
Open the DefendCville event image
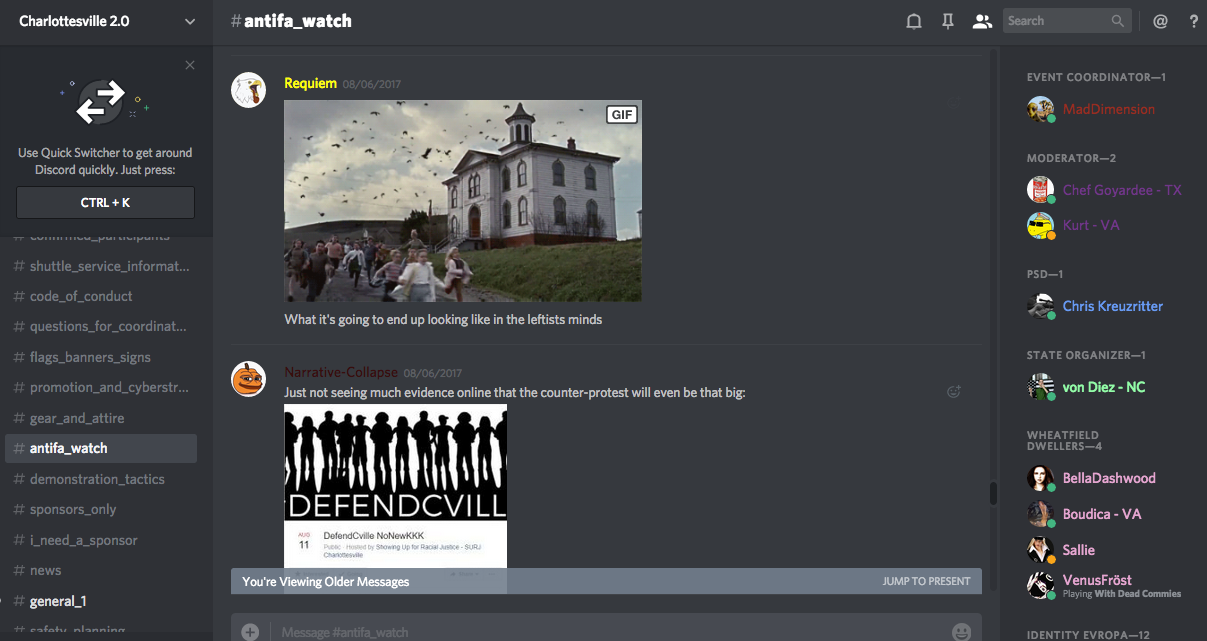point(395,485)
